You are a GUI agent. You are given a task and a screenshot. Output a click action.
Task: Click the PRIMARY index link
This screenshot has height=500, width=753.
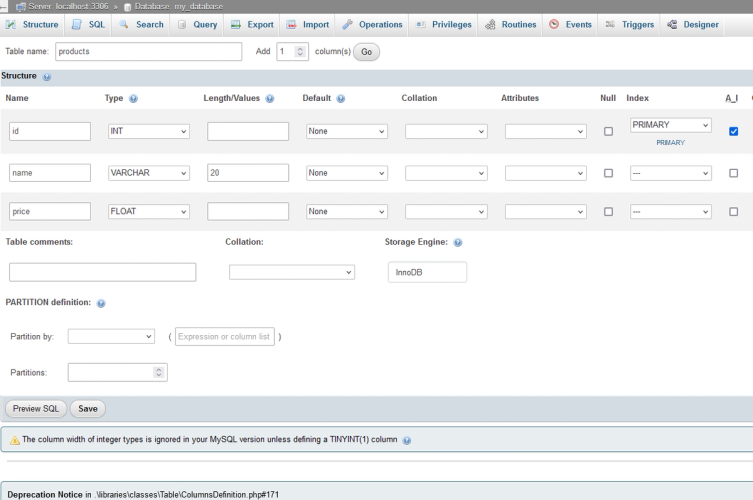click(x=670, y=143)
